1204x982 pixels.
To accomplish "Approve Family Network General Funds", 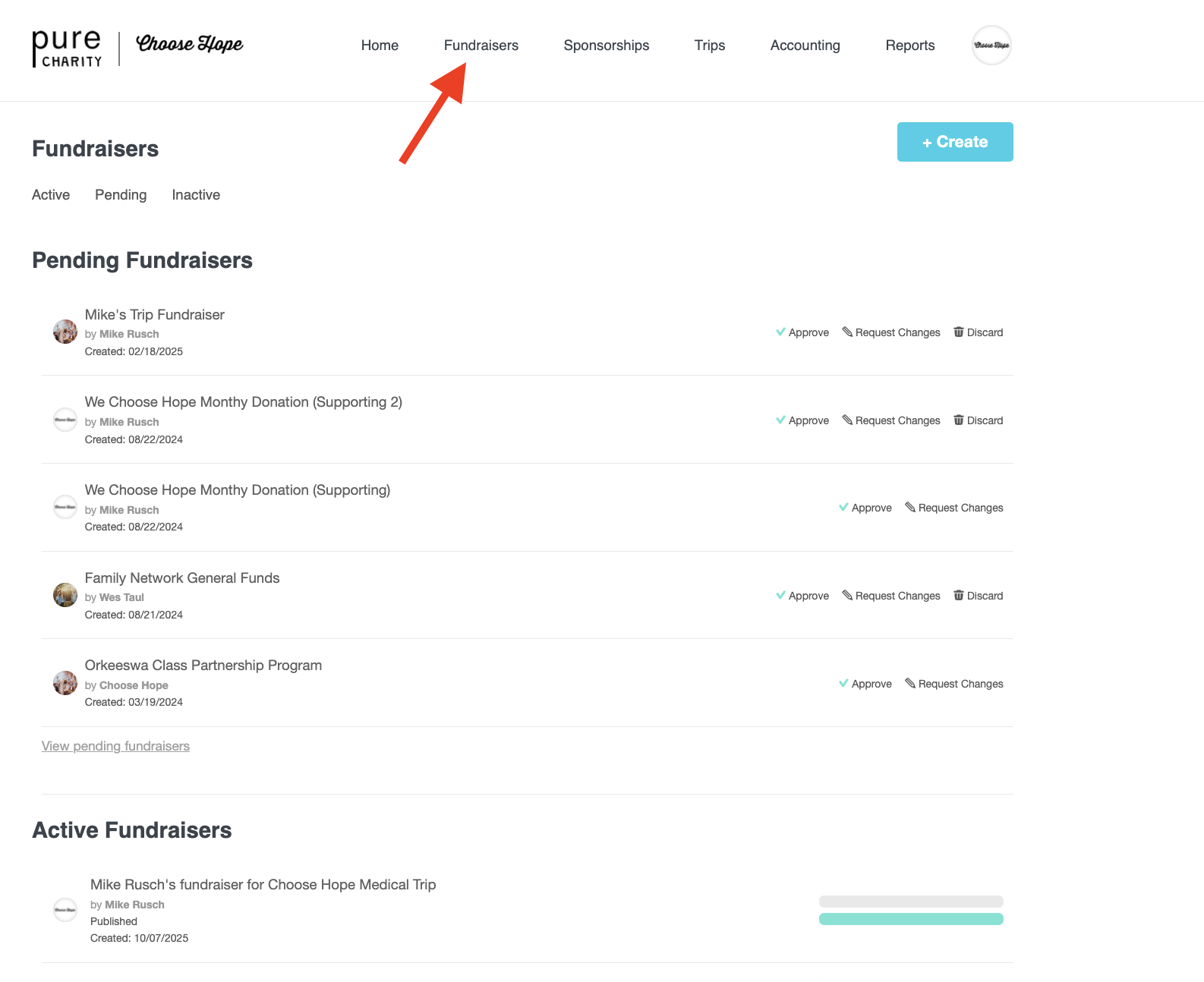I will [802, 596].
